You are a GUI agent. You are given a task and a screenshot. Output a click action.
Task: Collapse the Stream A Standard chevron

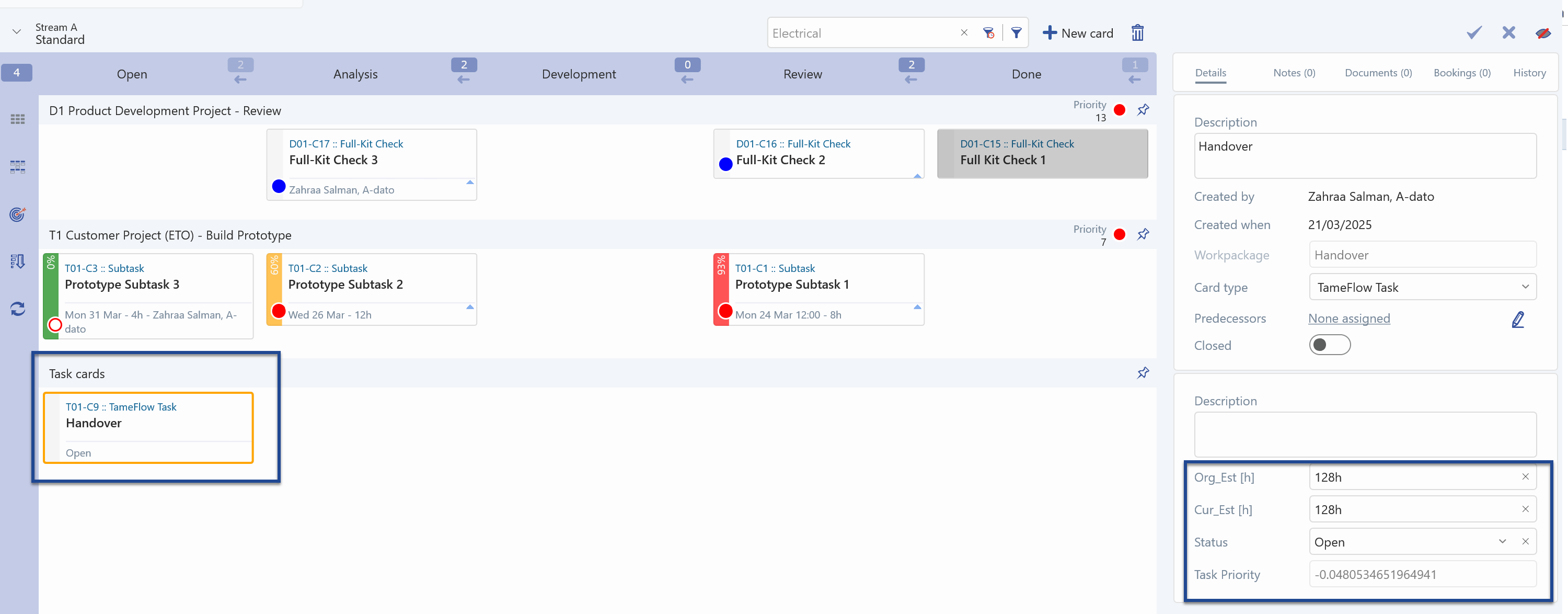(x=16, y=32)
